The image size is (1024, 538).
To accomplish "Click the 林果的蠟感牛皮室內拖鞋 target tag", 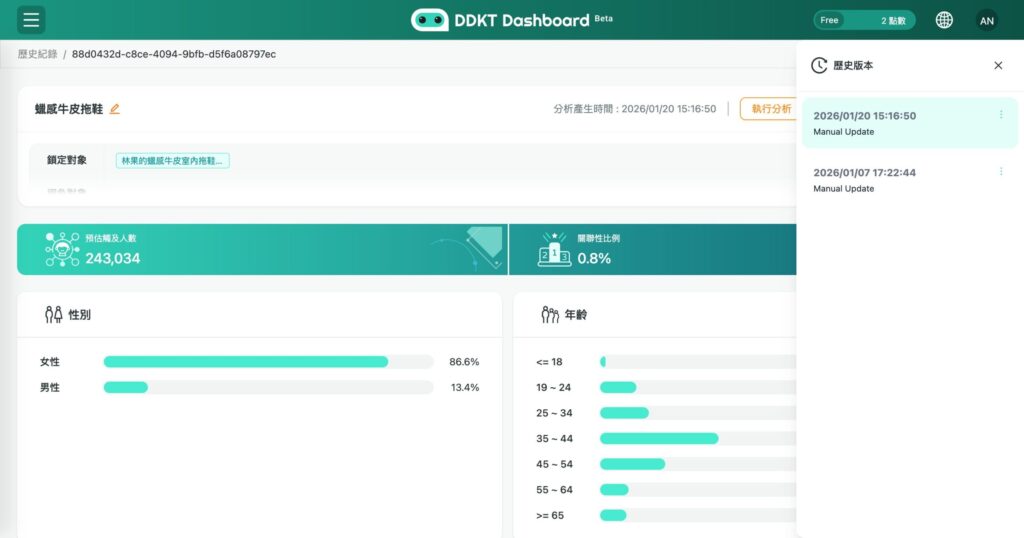I will click(172, 161).
